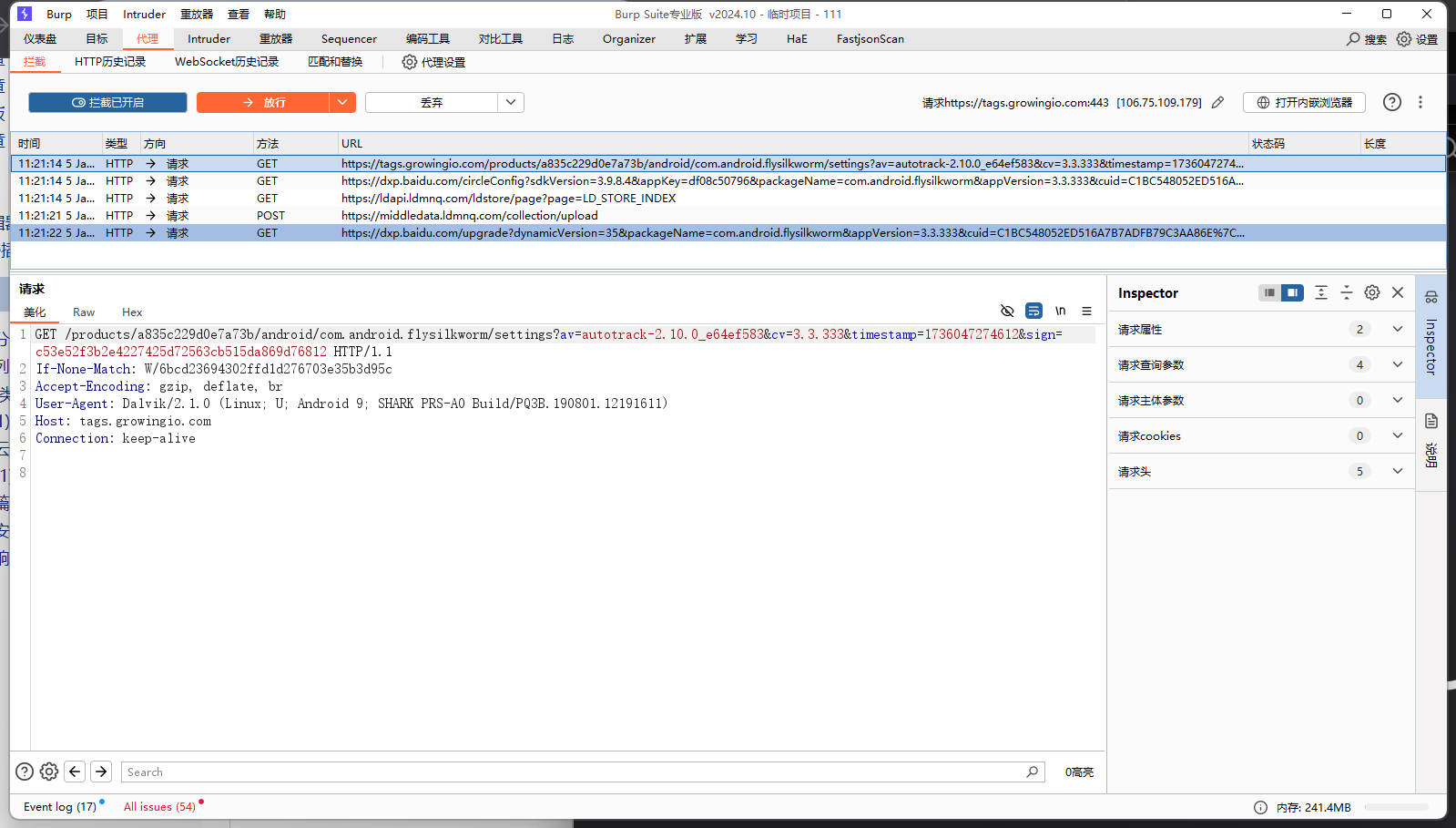
Task: Click the search magnifier inside search field
Action: (1032, 772)
